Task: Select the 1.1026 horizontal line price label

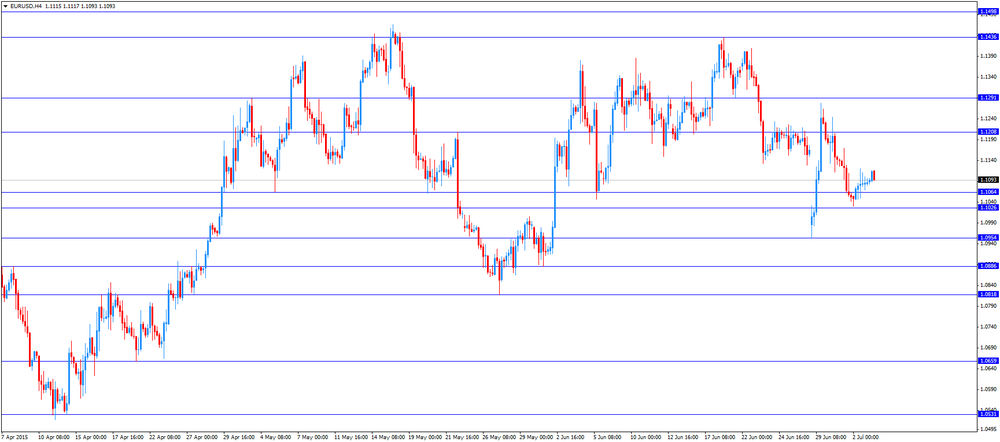Action: click(x=987, y=207)
